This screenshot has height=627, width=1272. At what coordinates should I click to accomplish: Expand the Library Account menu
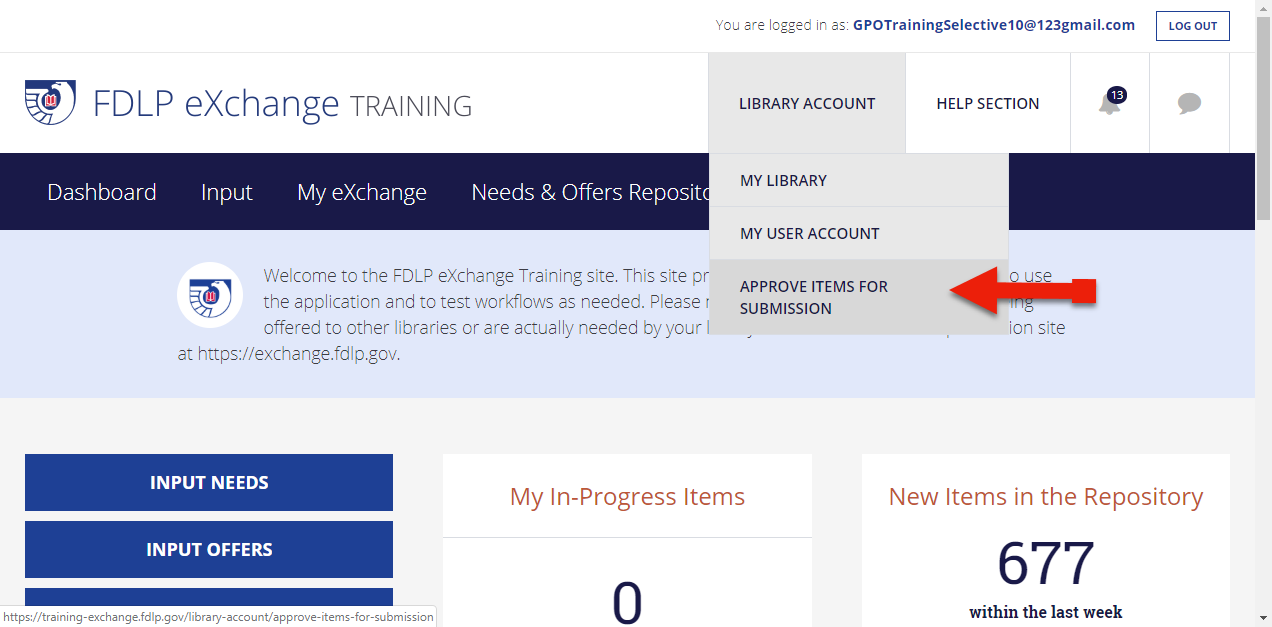(807, 103)
